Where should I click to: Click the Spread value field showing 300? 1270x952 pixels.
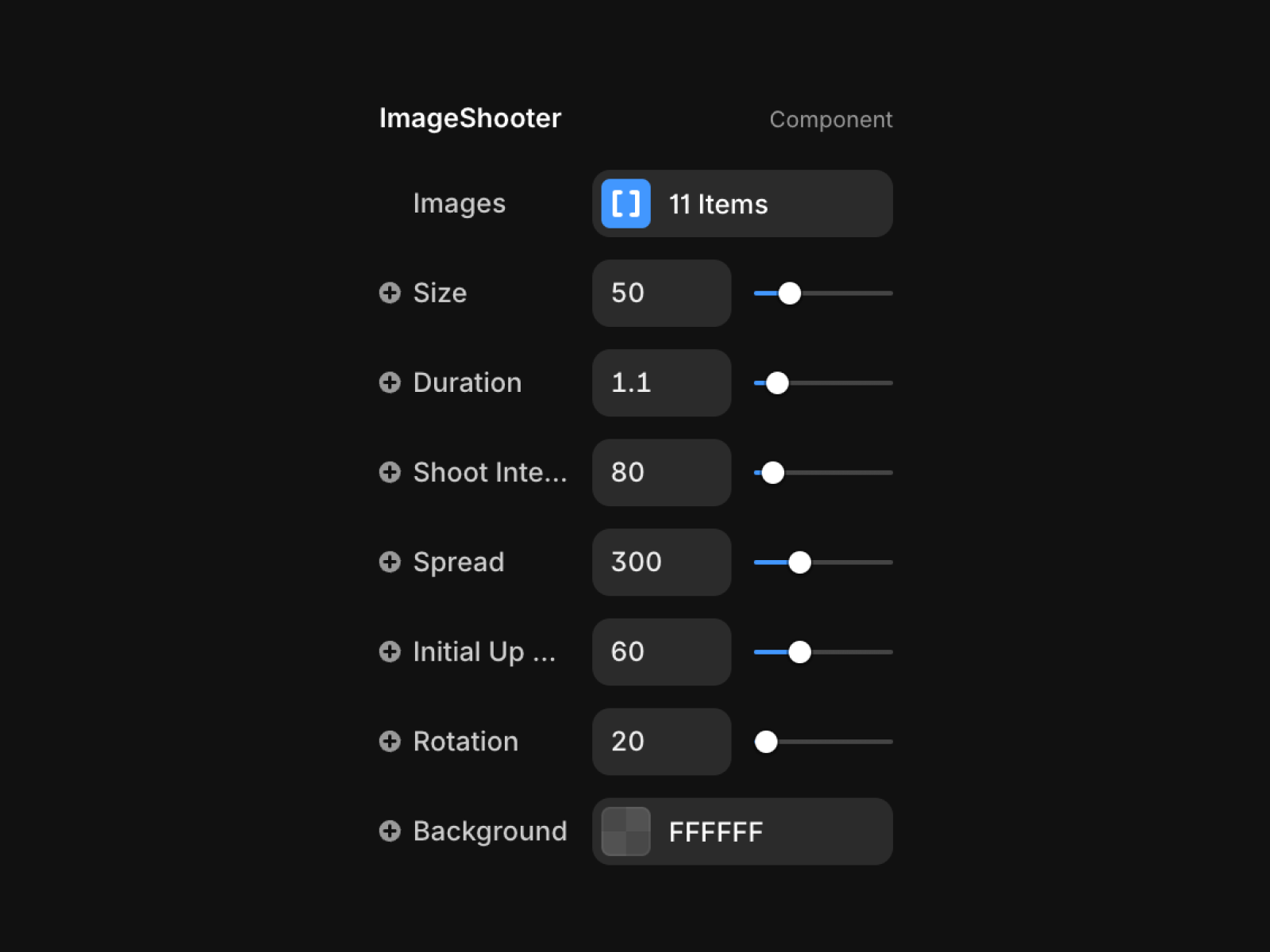coord(661,562)
